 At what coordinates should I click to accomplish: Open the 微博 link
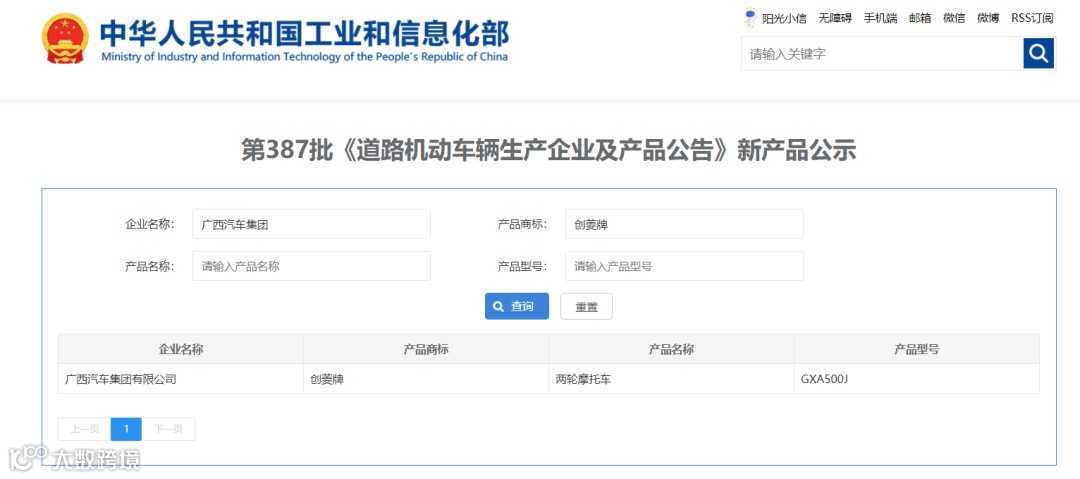click(x=988, y=18)
